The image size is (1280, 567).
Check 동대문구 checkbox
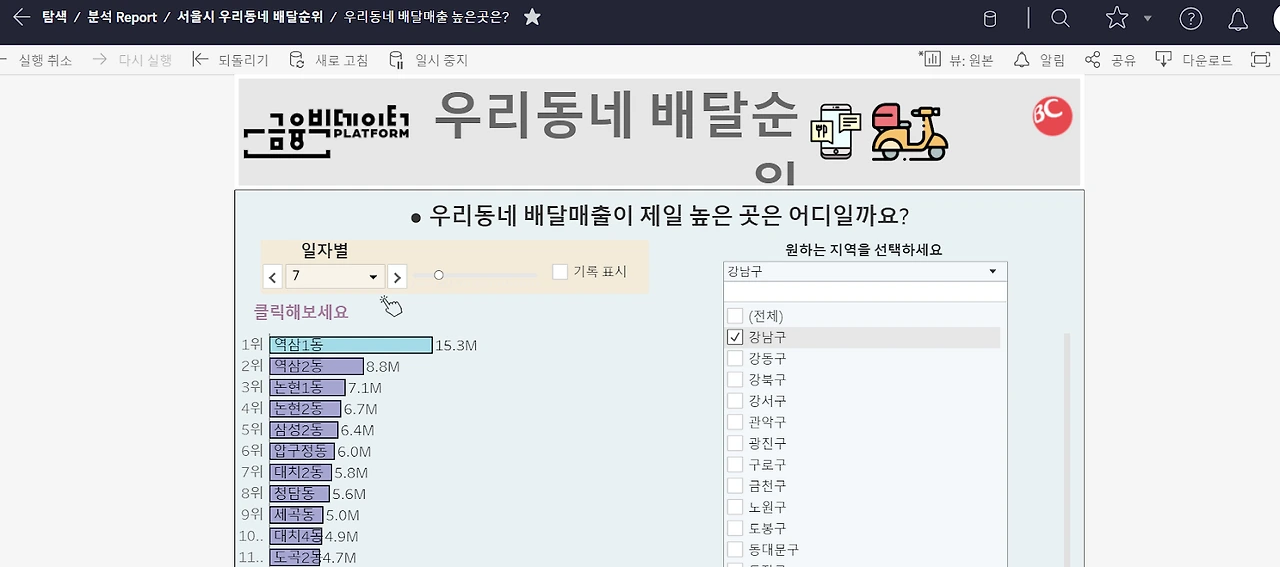pyautogui.click(x=735, y=550)
